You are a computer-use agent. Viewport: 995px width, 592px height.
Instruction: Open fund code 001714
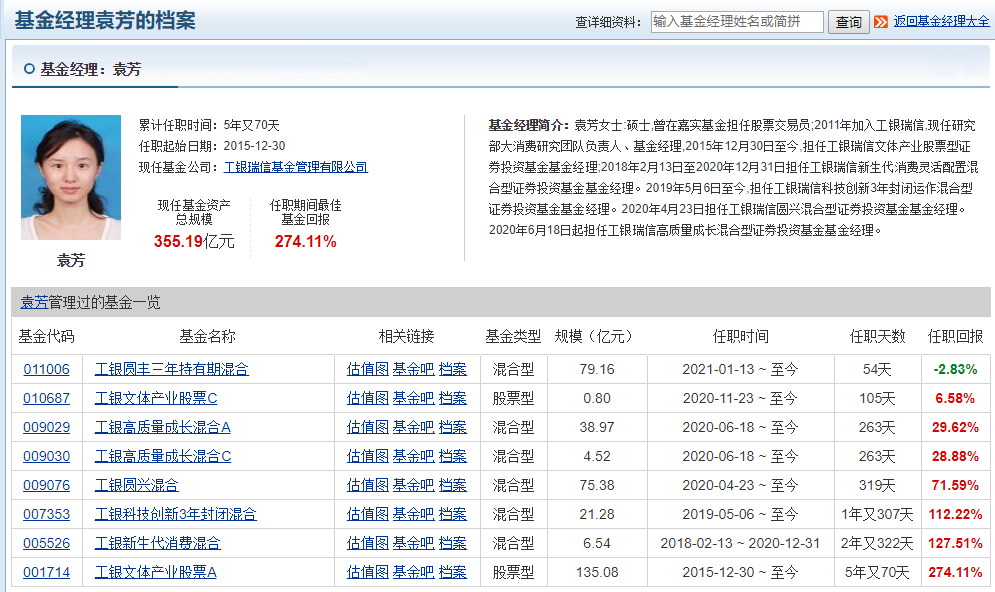(x=46, y=572)
